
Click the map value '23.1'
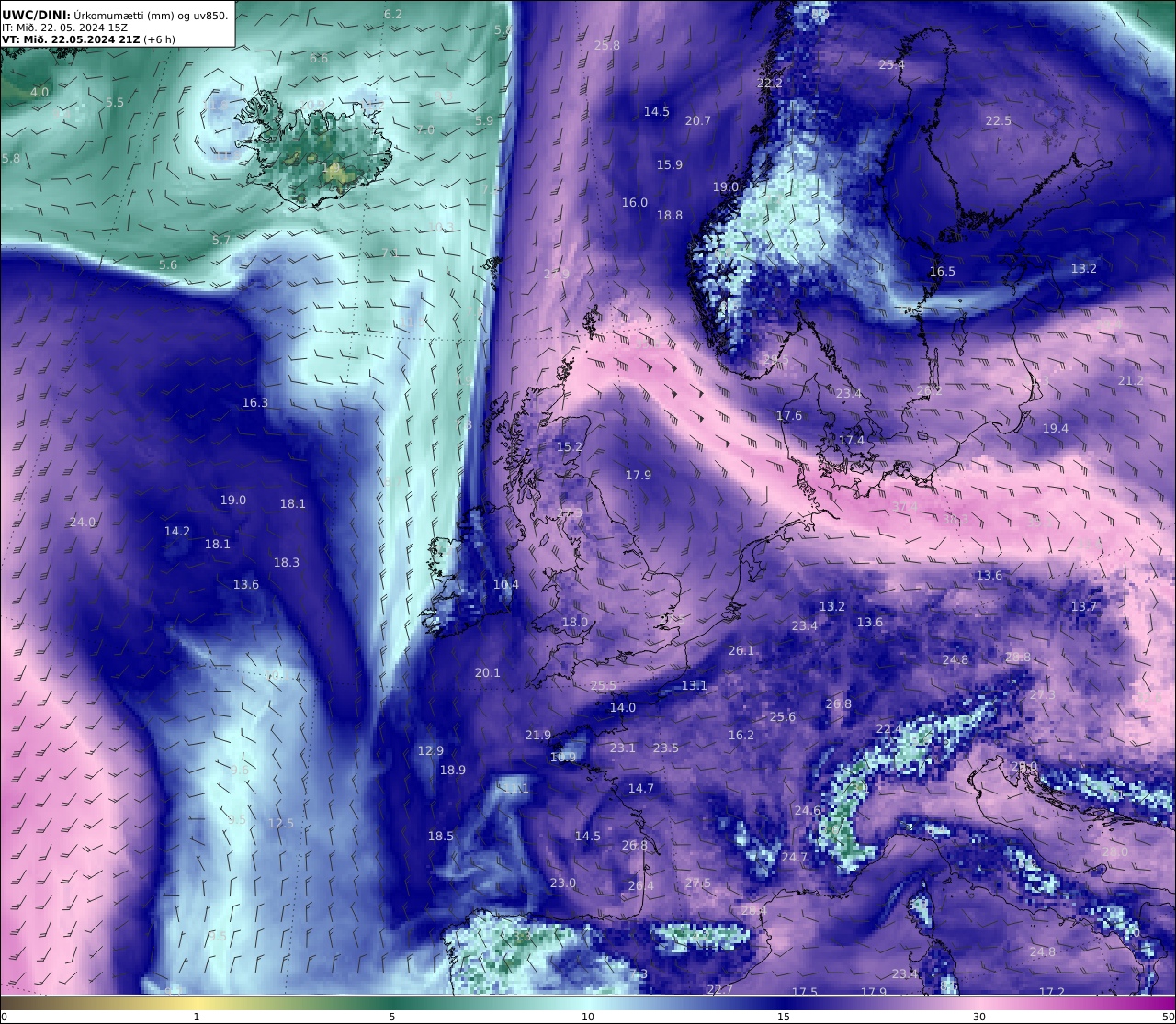point(623,748)
